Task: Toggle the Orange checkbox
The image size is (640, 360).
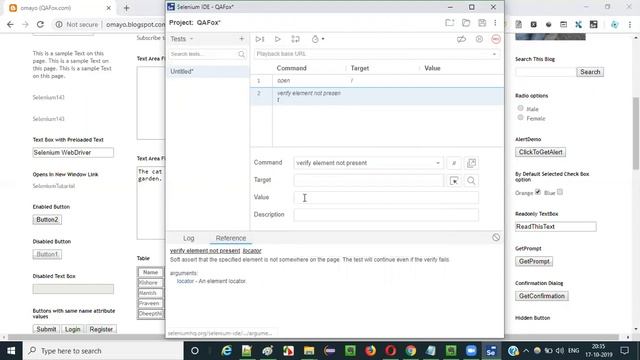Action: [x=538, y=192]
